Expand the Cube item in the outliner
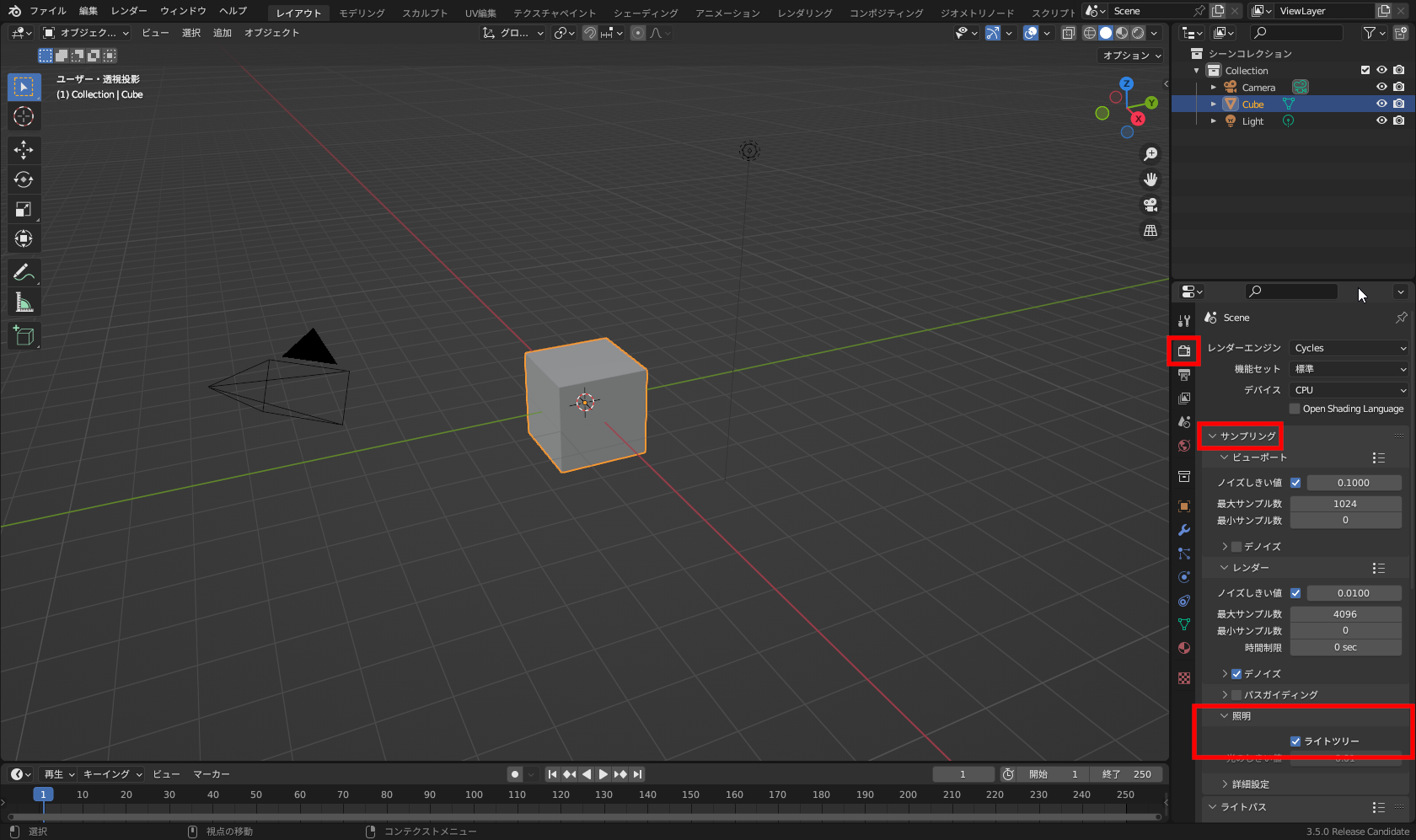1416x840 pixels. coord(1214,104)
